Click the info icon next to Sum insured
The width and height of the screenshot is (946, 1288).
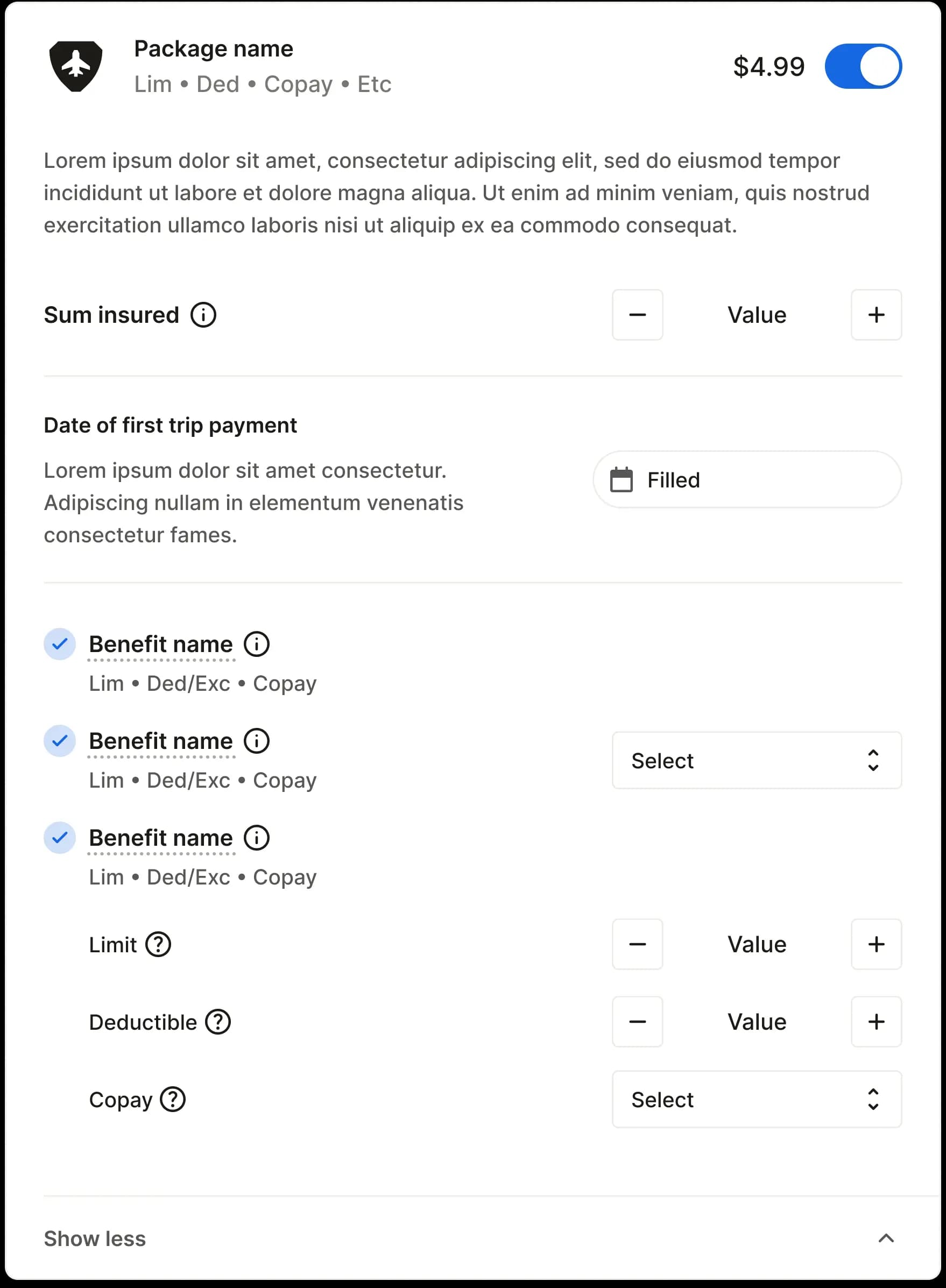(203, 315)
